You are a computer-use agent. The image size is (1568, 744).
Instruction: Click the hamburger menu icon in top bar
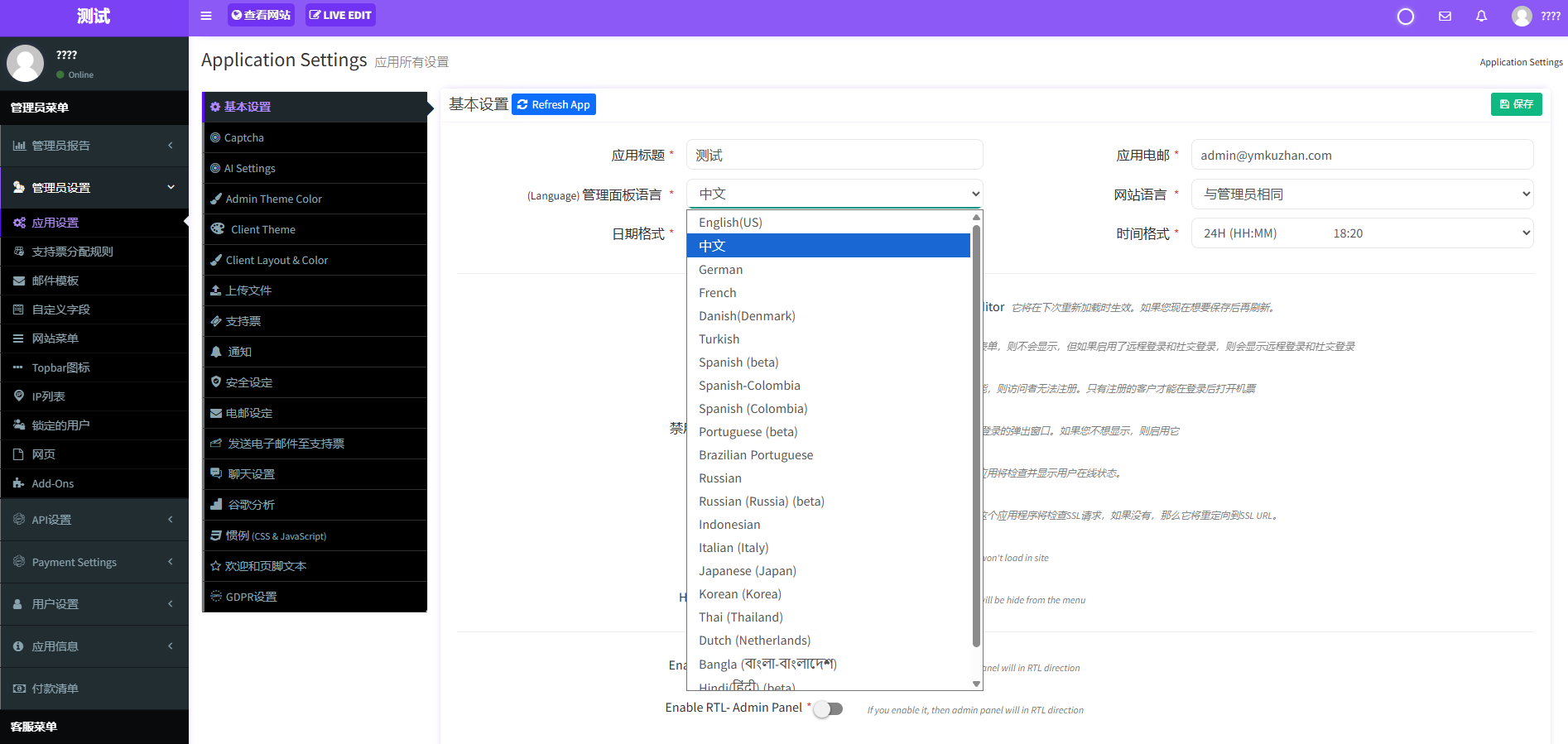(206, 16)
